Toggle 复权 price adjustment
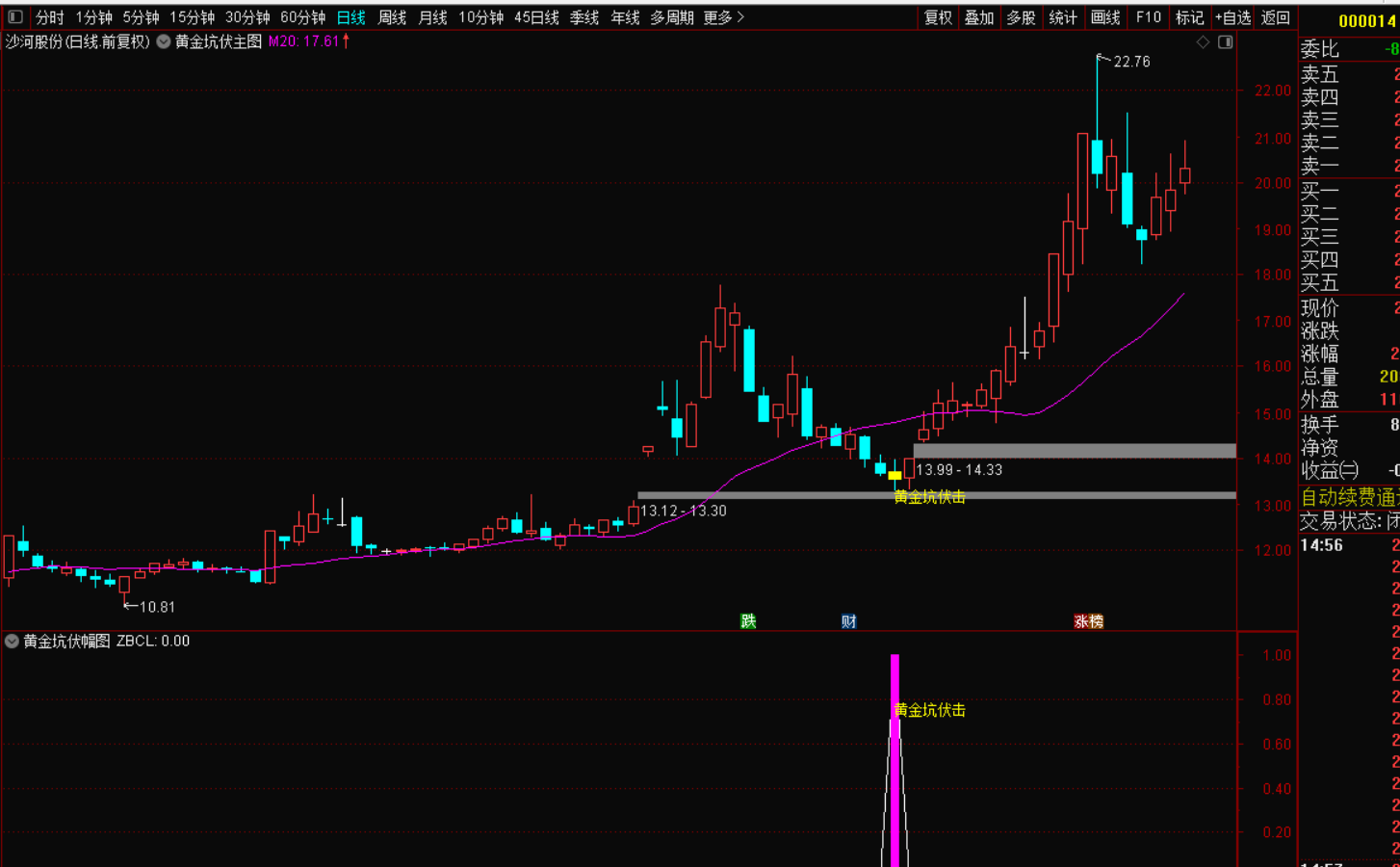Image resolution: width=1400 pixels, height=867 pixels. [938, 17]
